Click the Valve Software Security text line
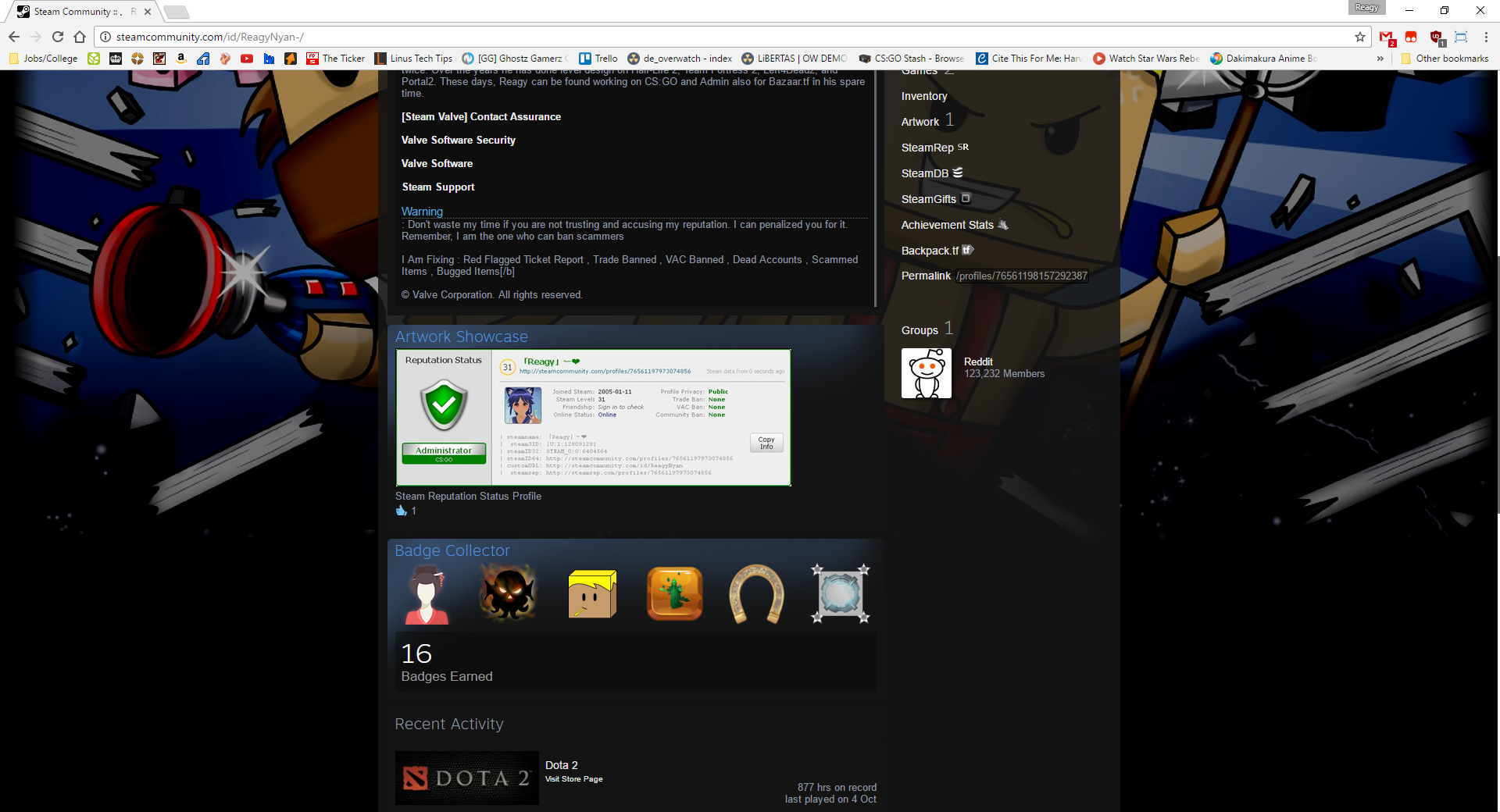 click(x=459, y=140)
